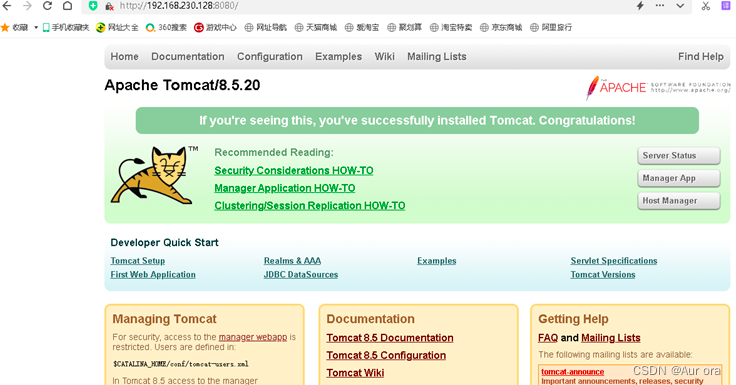Click the Server Status button

coord(679,155)
